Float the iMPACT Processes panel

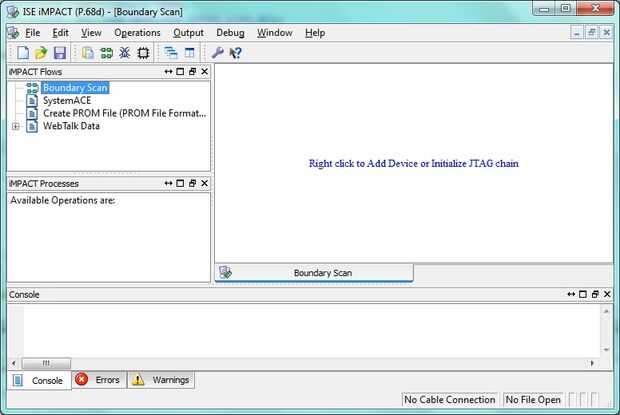192,183
